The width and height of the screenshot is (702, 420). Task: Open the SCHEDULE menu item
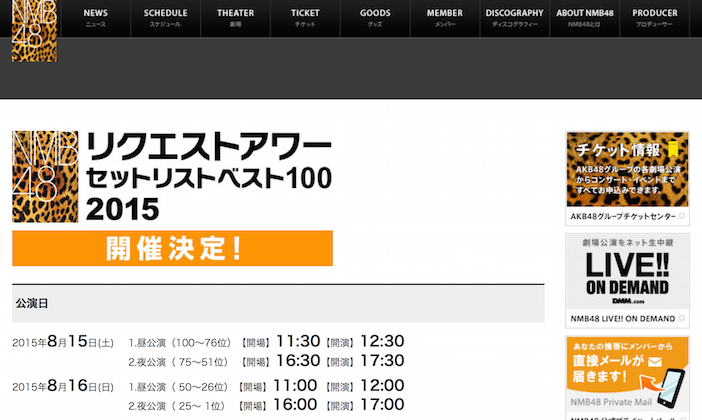(x=165, y=18)
